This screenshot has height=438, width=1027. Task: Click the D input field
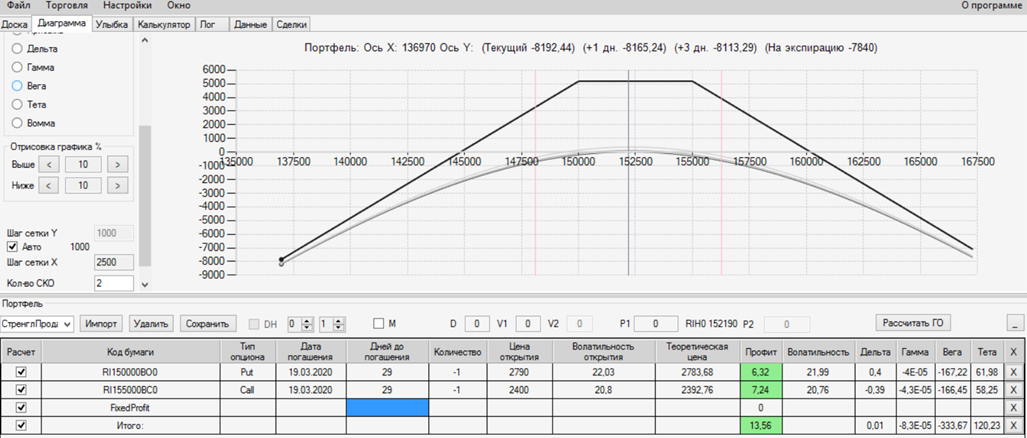[477, 323]
